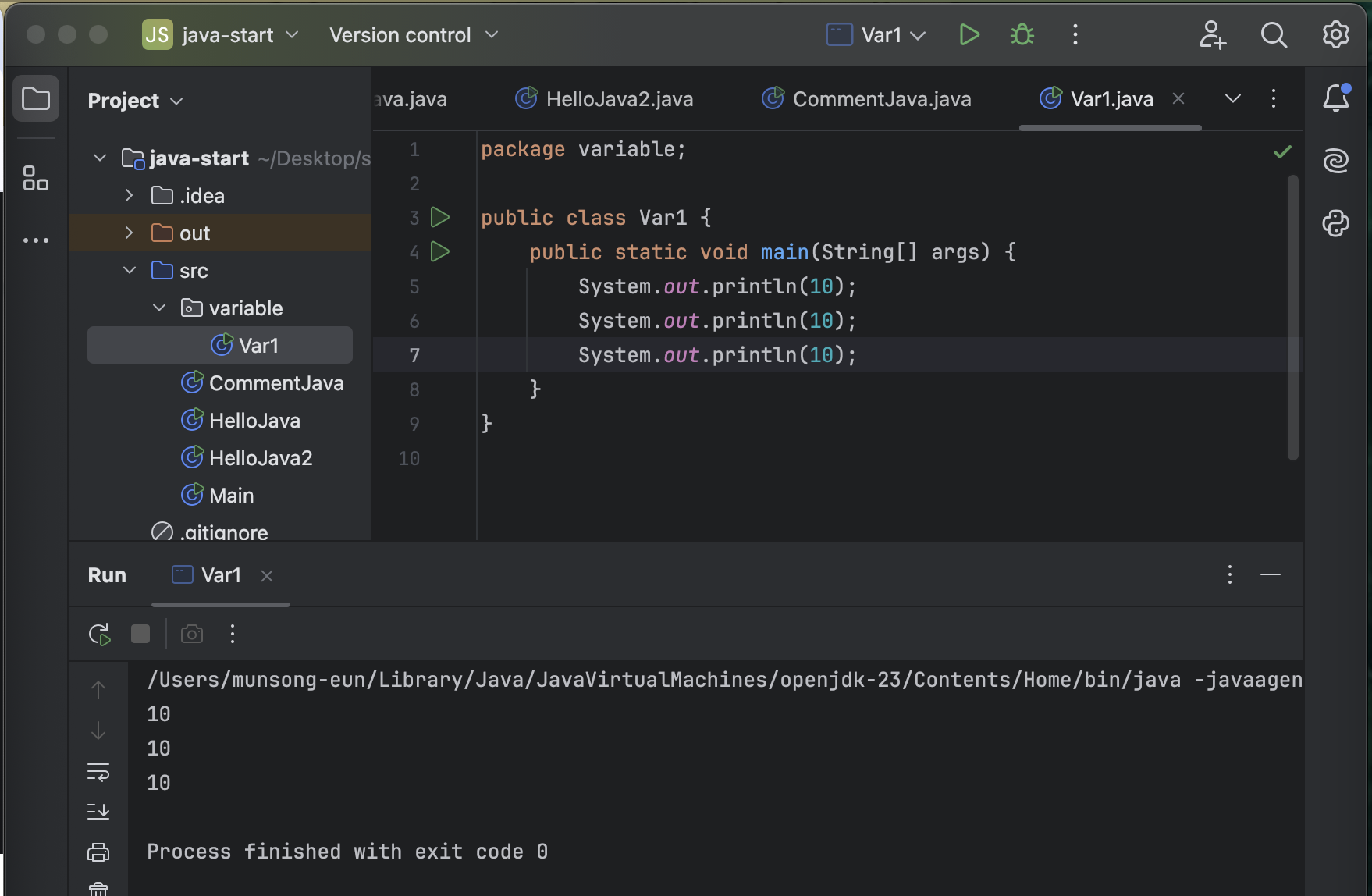Open the Python console tool icon
This screenshot has width=1372, height=896.
tap(1336, 223)
